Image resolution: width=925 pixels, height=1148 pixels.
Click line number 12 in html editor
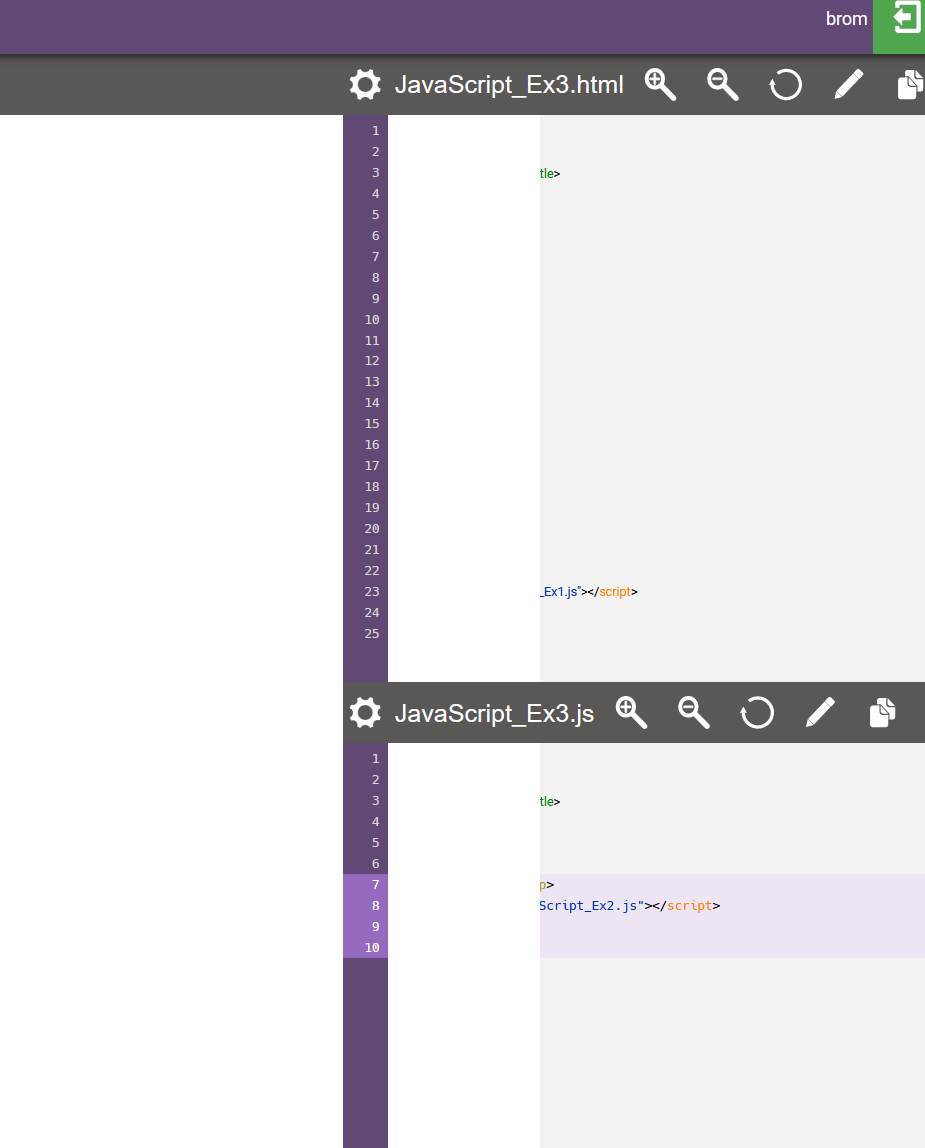click(372, 361)
